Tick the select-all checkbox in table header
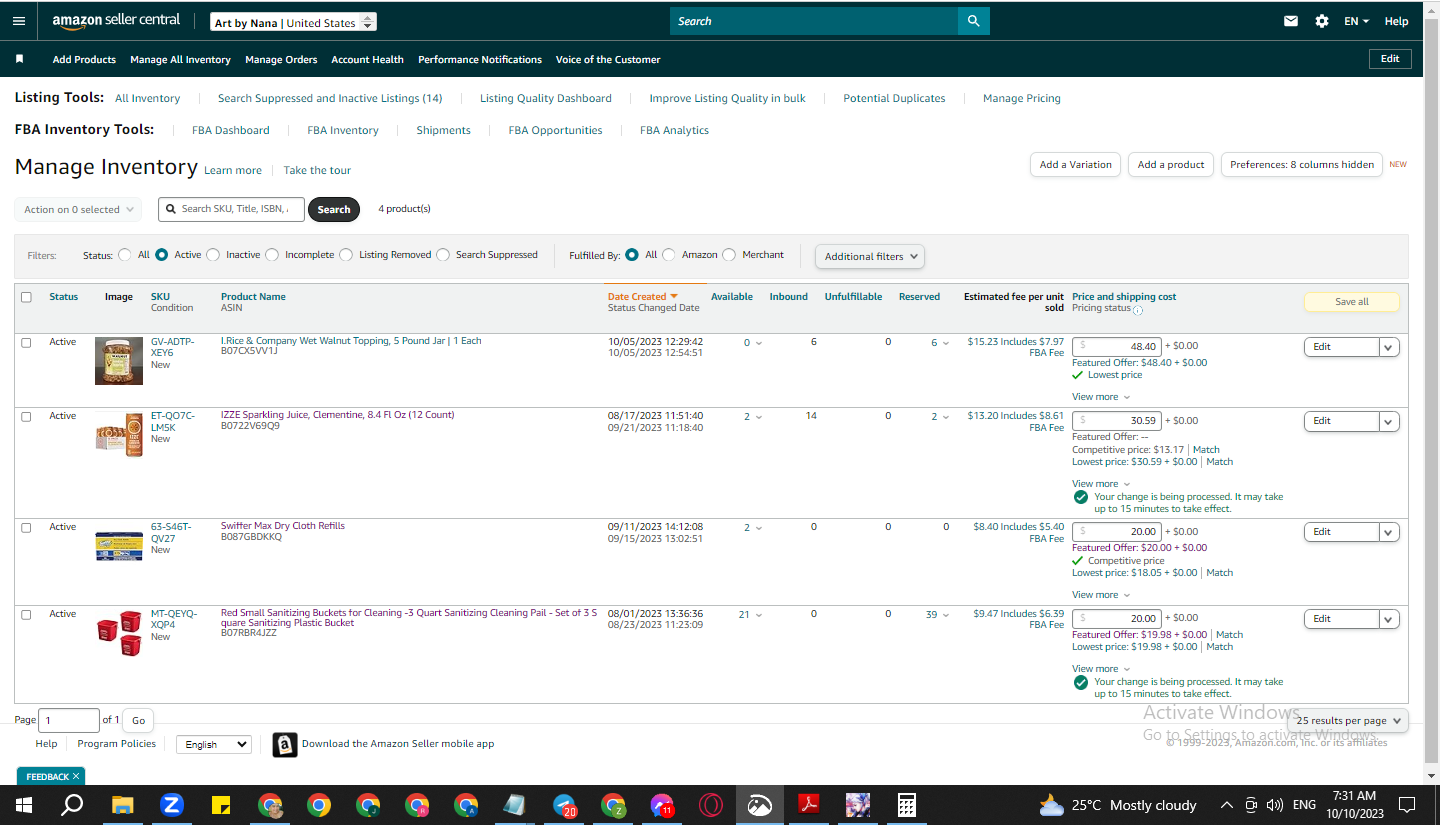Image resolution: width=1440 pixels, height=825 pixels. 26,297
